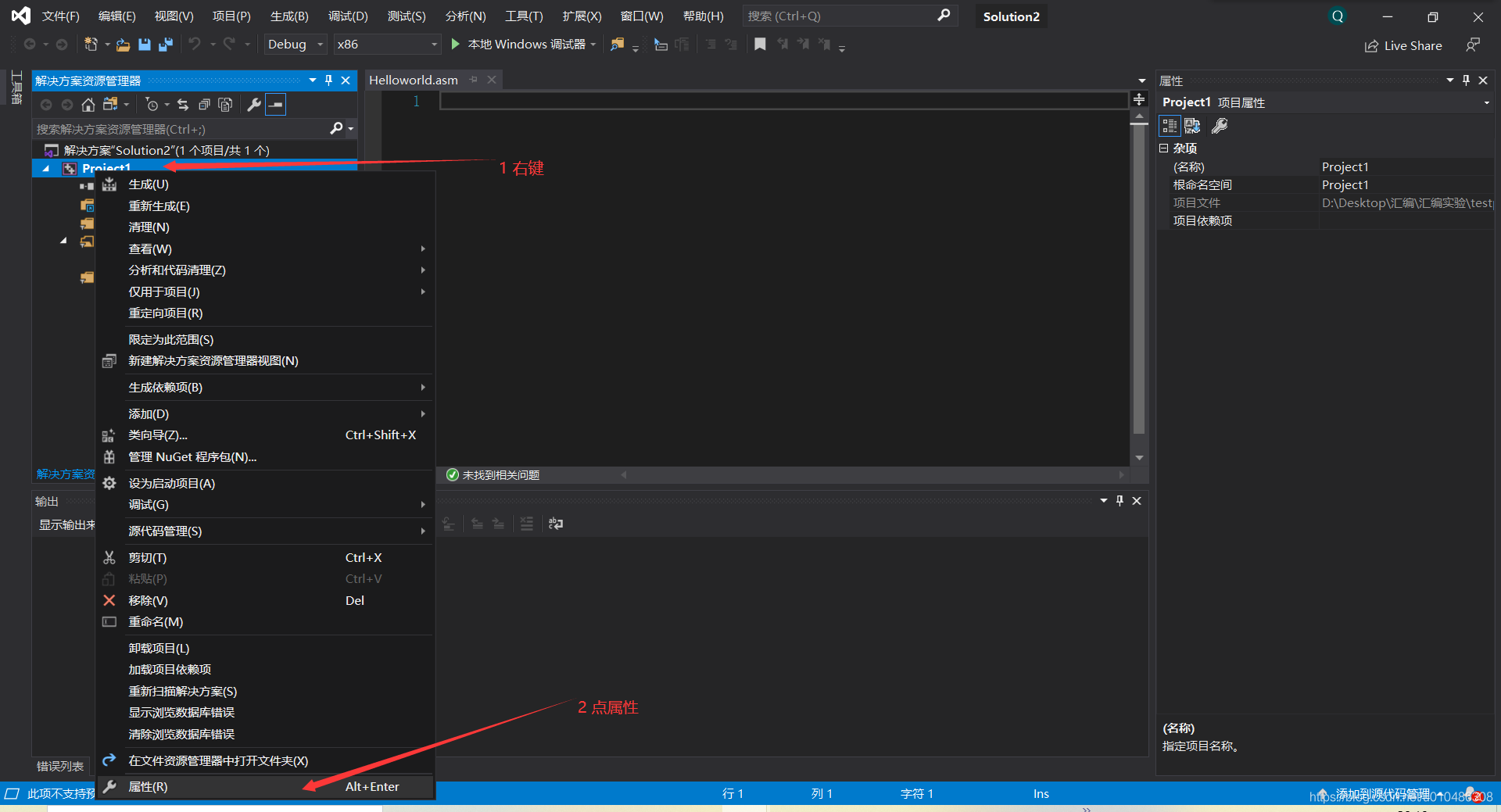Click the Save disk icon
Screen dimensions: 1501x812
point(145,45)
